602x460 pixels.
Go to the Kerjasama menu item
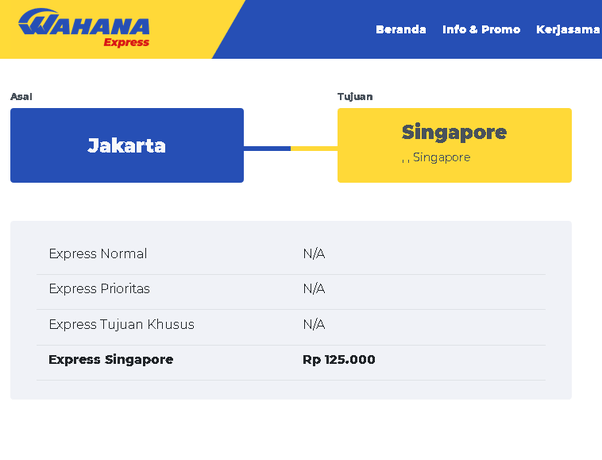[x=568, y=30]
